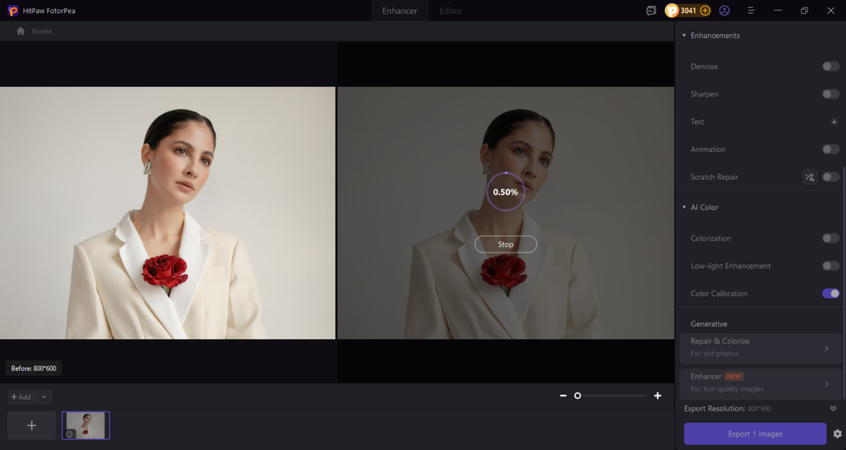This screenshot has width=846, height=450.
Task: Enable the Colorization toggle
Action: pos(830,238)
